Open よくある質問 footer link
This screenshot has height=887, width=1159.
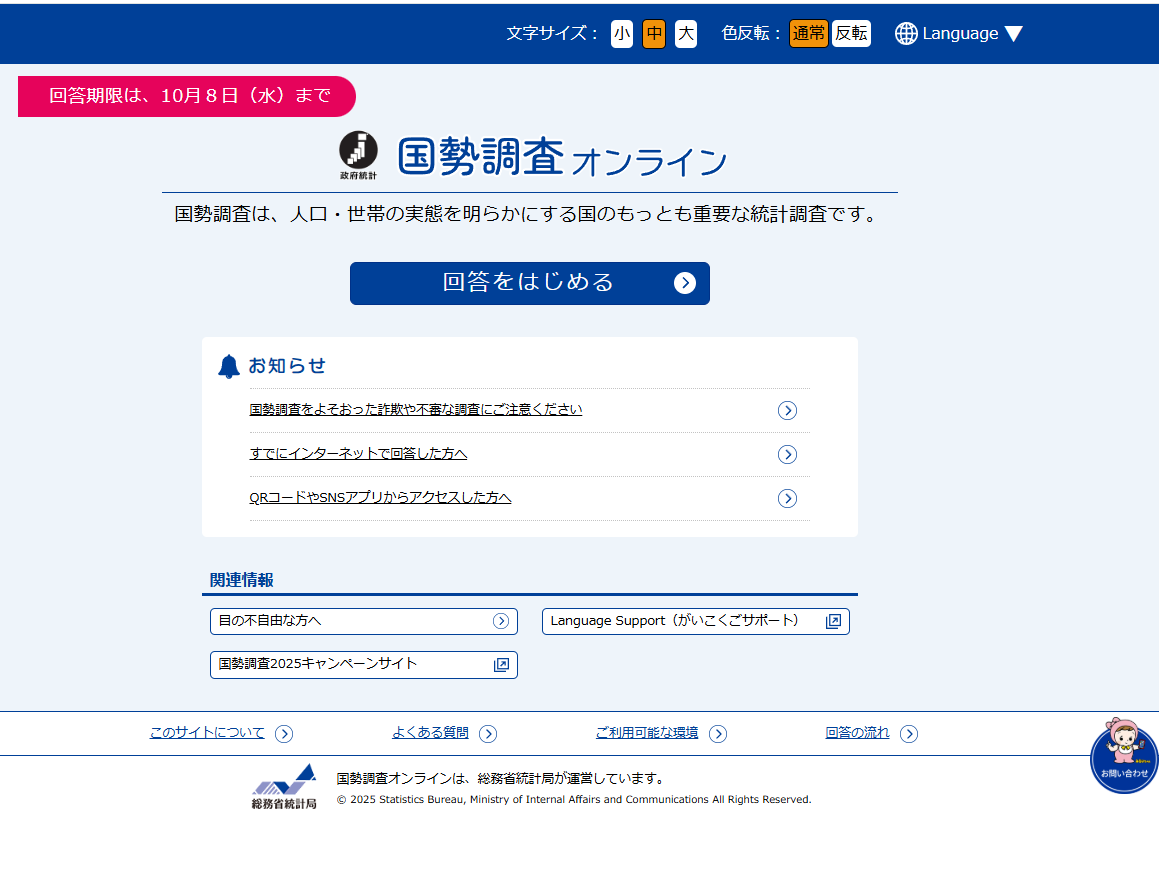(x=430, y=733)
